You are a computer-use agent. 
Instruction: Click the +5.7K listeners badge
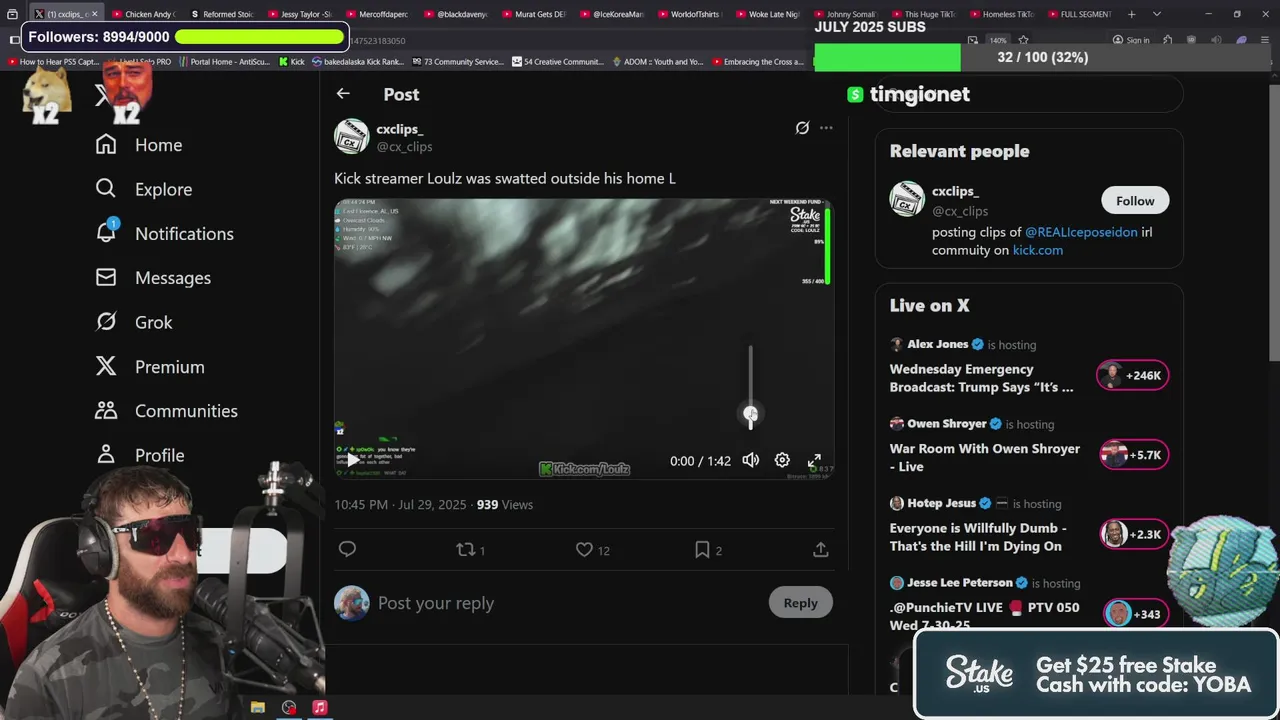[1134, 455]
